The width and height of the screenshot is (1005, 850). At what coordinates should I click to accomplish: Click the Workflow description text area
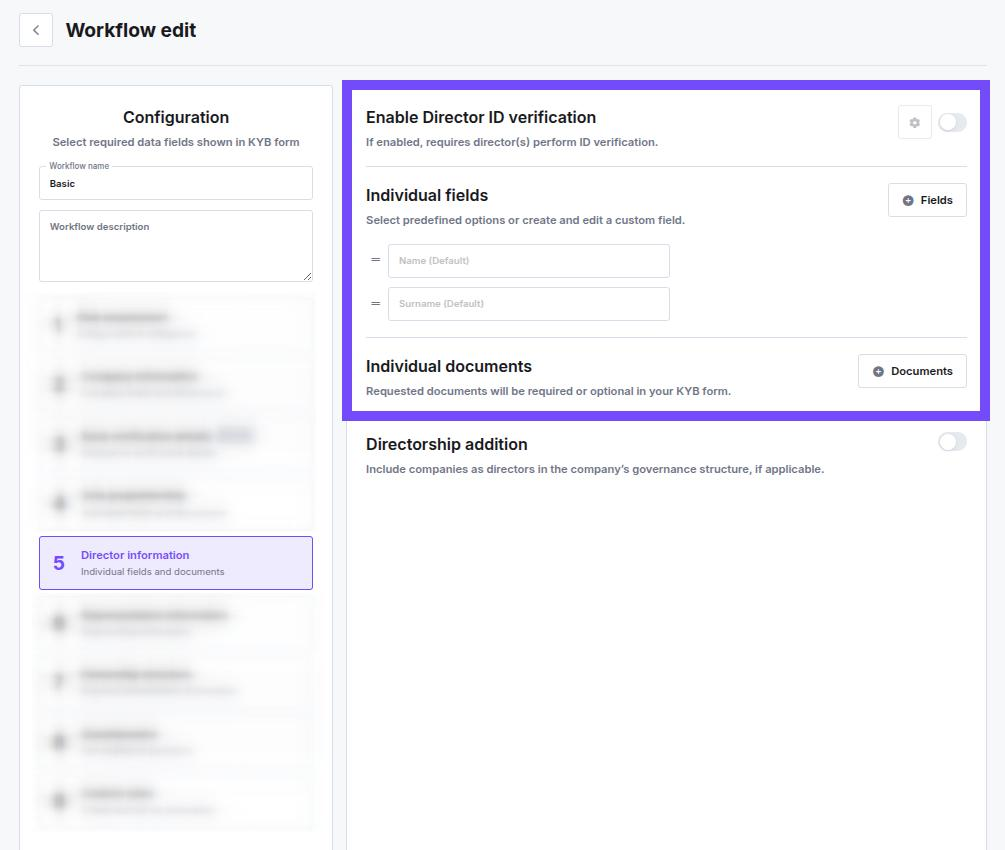tap(176, 246)
